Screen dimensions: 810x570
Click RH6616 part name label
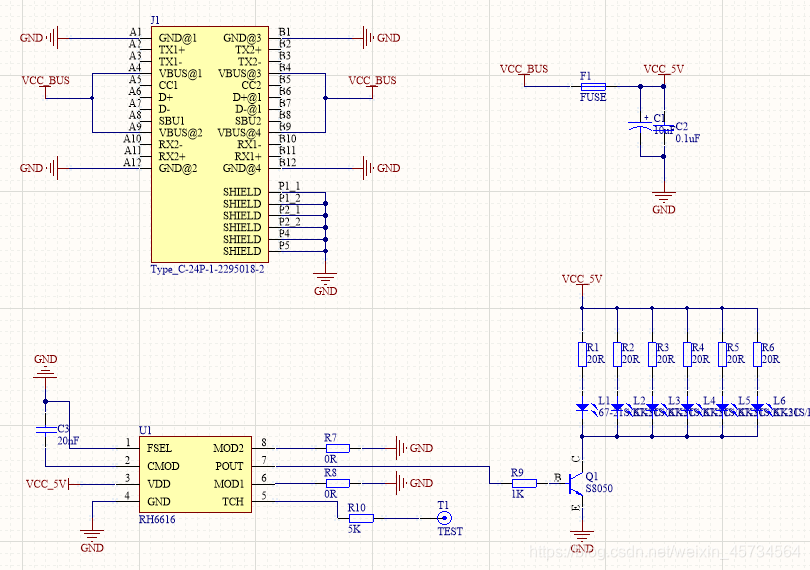click(157, 519)
